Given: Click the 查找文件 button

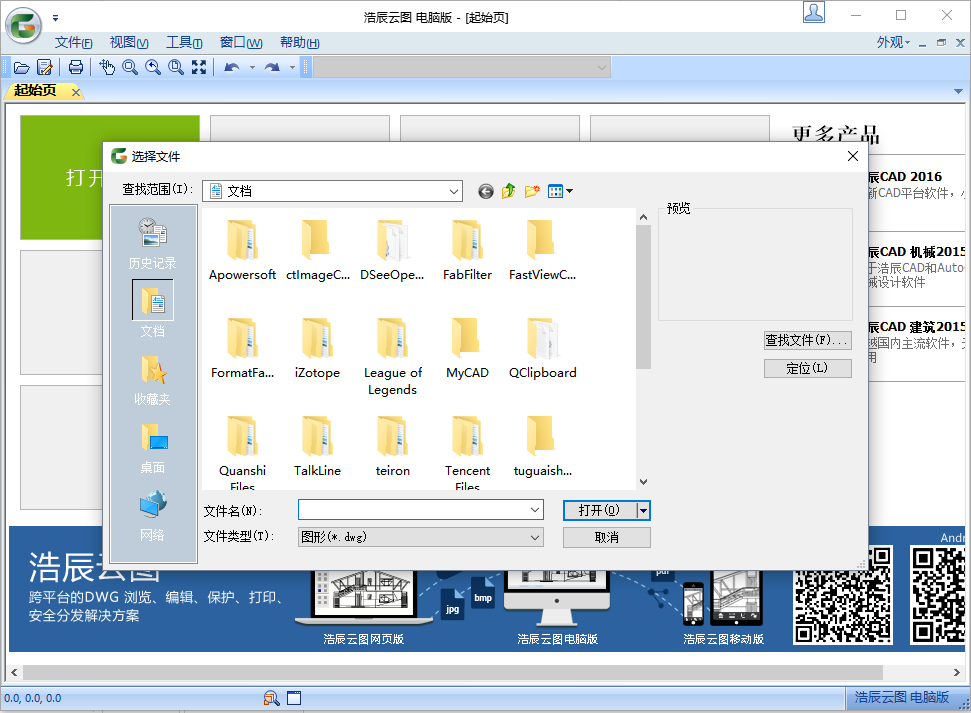Looking at the screenshot, I should 808,340.
